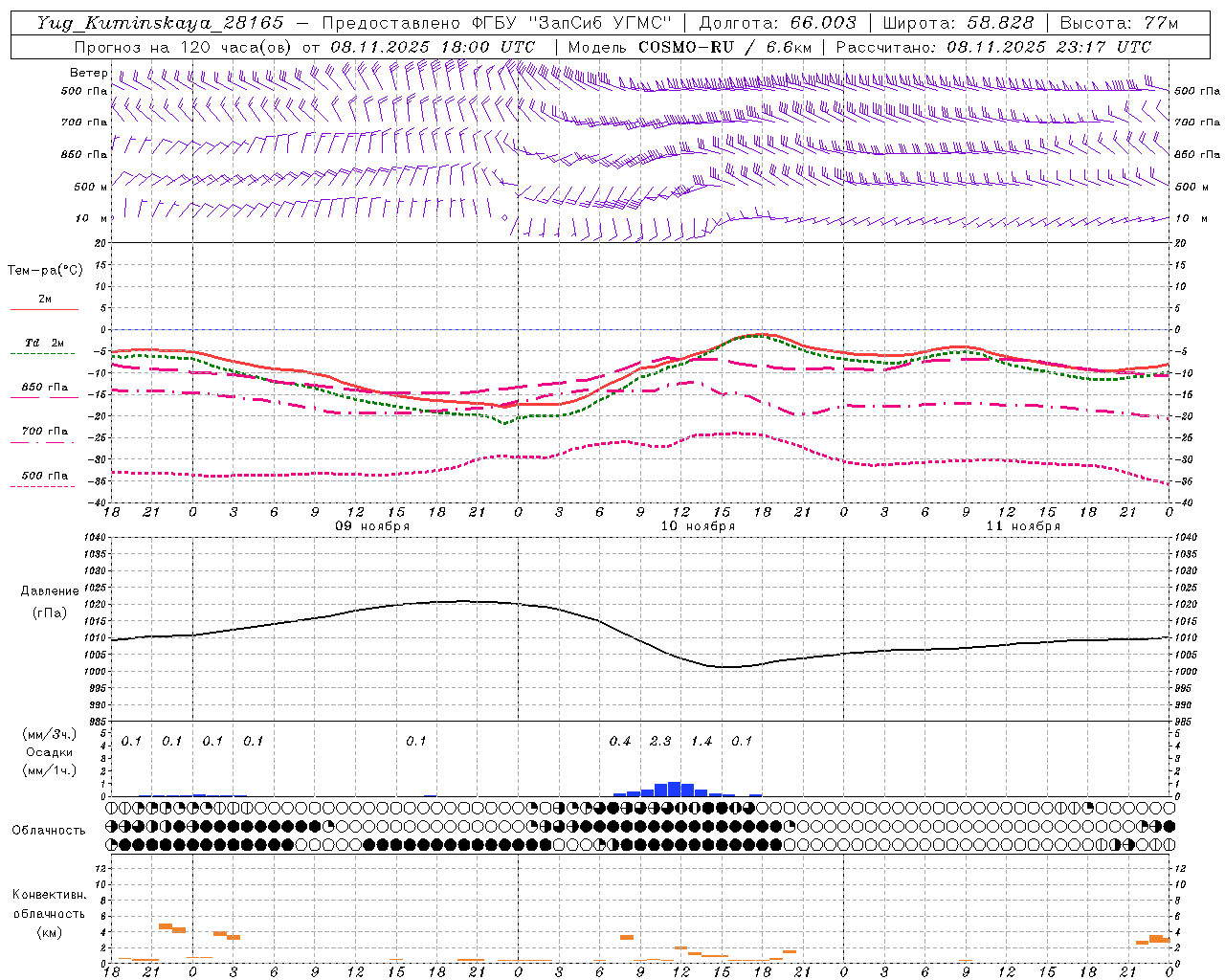Click the 0.4 precipitation amount value
Screen dimensions: 1225x980
click(x=620, y=742)
